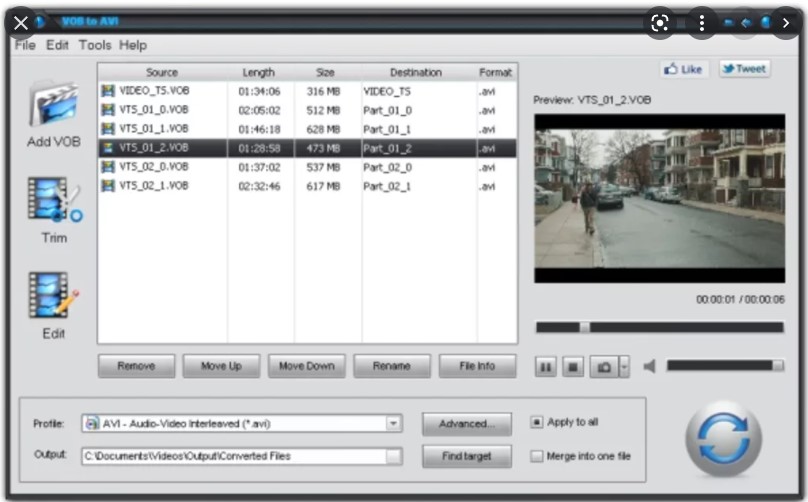This screenshot has height=502, width=808.
Task: Open the Help menu
Action: coord(133,45)
